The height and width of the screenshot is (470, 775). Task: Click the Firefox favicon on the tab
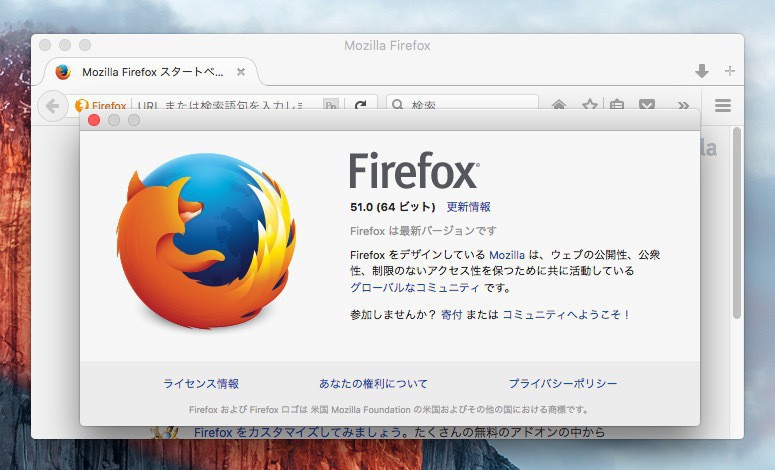coord(63,72)
